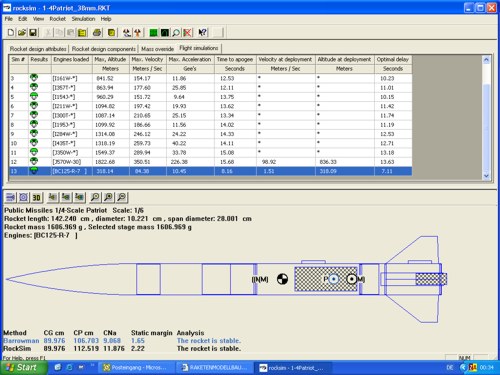Click the red X delete simulation icon
This screenshot has width=500, height=375.
click(x=187, y=32)
